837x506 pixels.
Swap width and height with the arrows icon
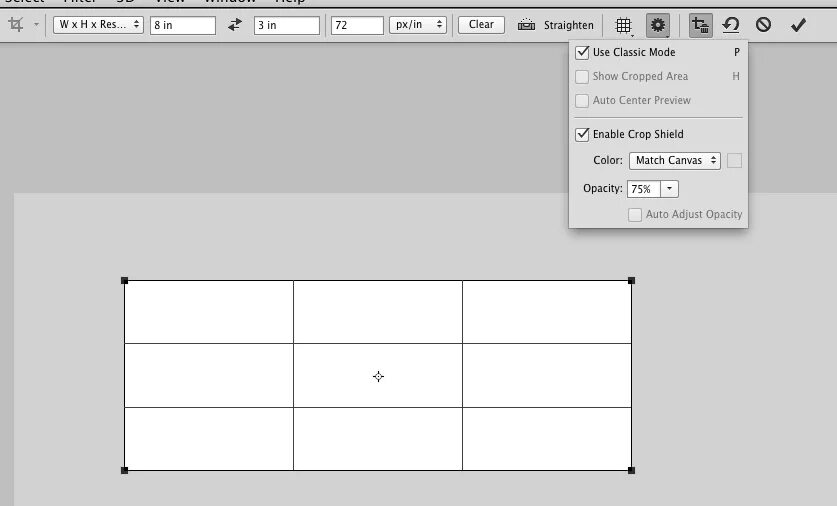pyautogui.click(x=235, y=25)
